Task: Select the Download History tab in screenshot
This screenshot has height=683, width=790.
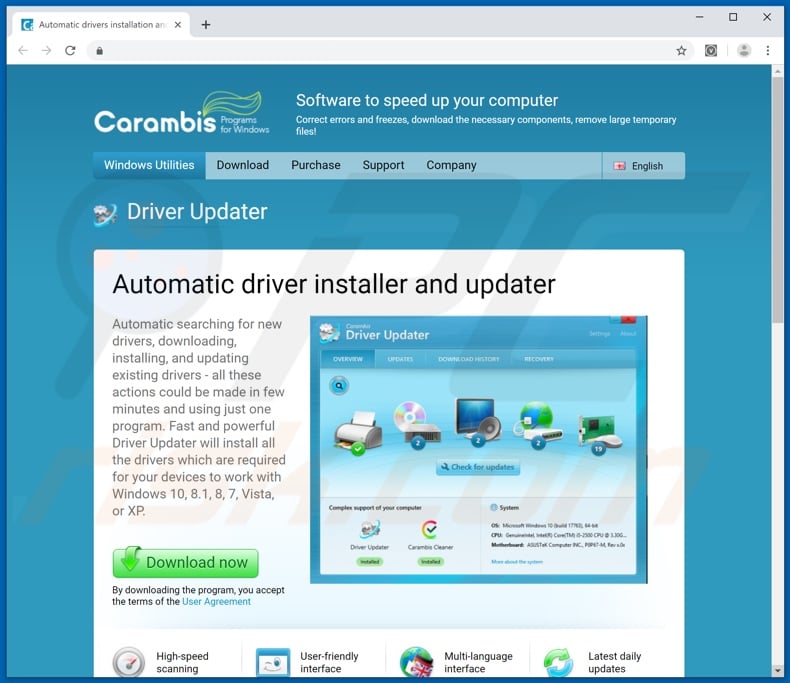Action: tap(469, 359)
